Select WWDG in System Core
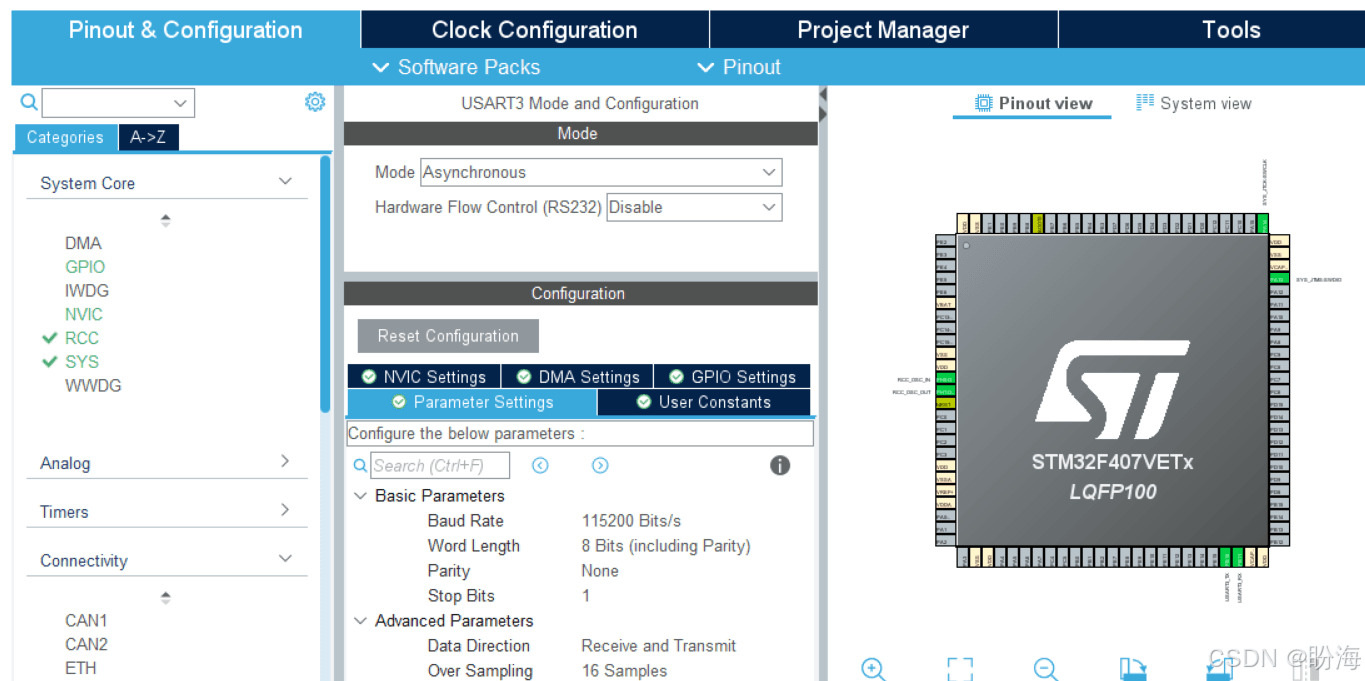The height and width of the screenshot is (681, 1365). 93,386
